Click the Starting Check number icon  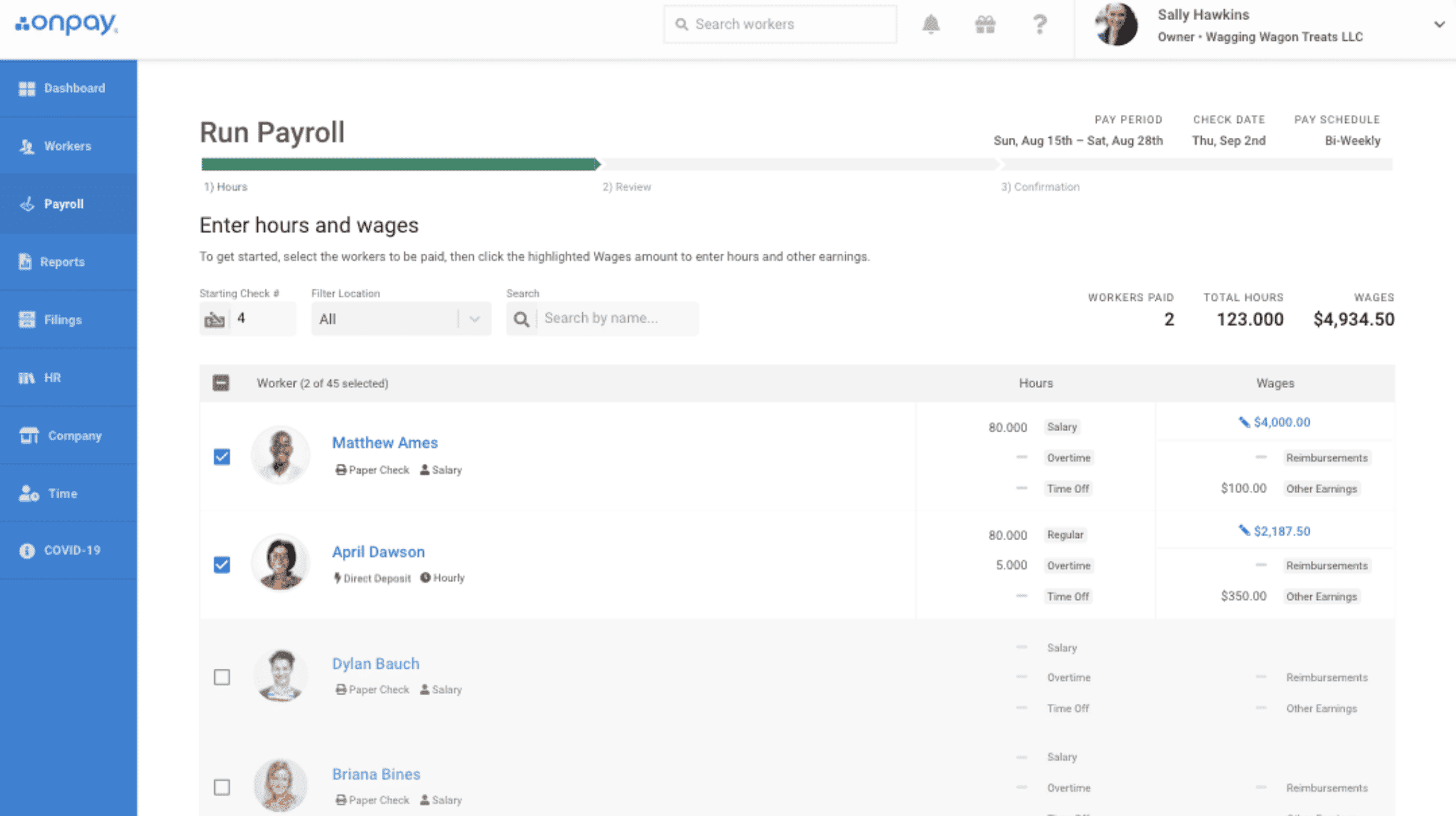coord(214,319)
